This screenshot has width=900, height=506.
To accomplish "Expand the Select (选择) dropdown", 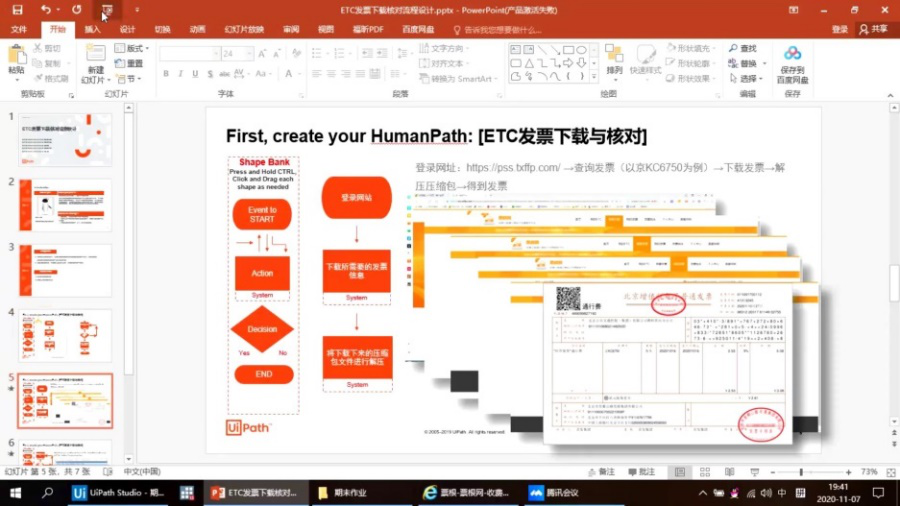I will tap(747, 78).
